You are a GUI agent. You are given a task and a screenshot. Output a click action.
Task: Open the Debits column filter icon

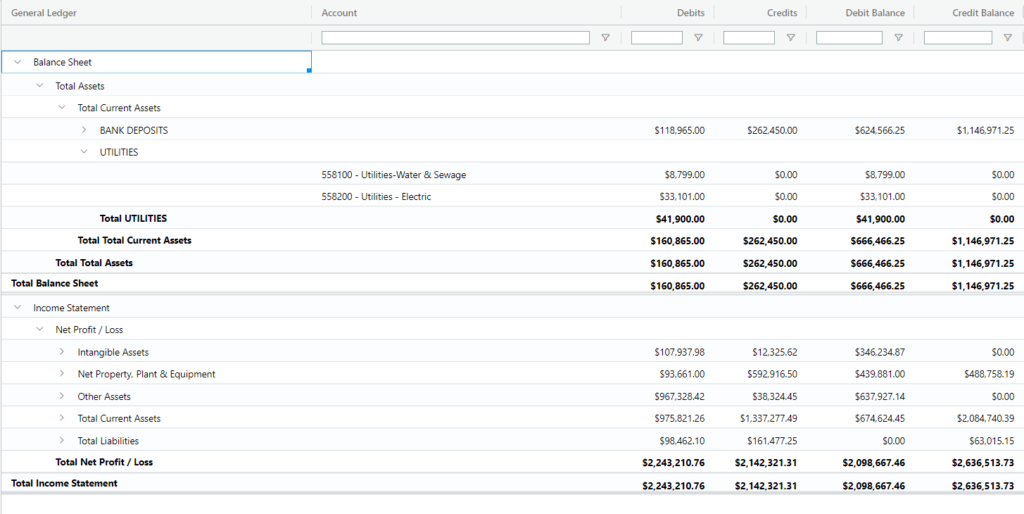(x=698, y=38)
